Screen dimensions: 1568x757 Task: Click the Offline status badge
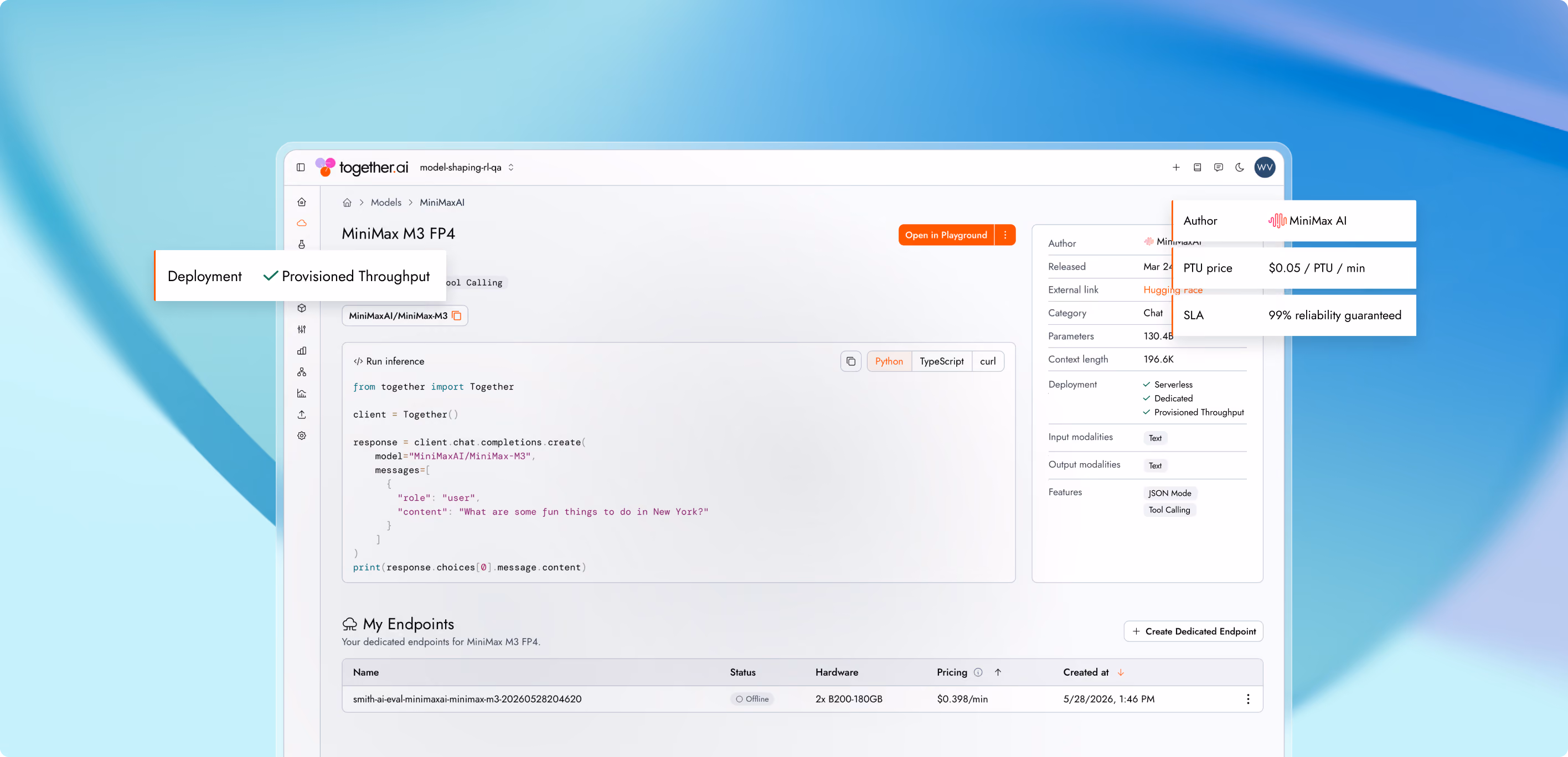[x=752, y=699]
